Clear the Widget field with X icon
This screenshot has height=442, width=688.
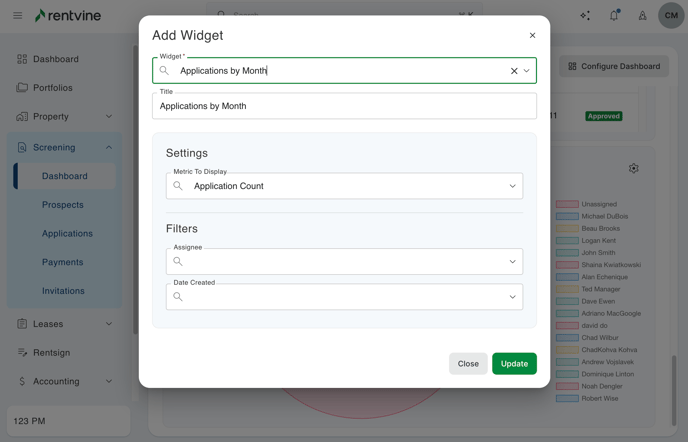click(514, 71)
